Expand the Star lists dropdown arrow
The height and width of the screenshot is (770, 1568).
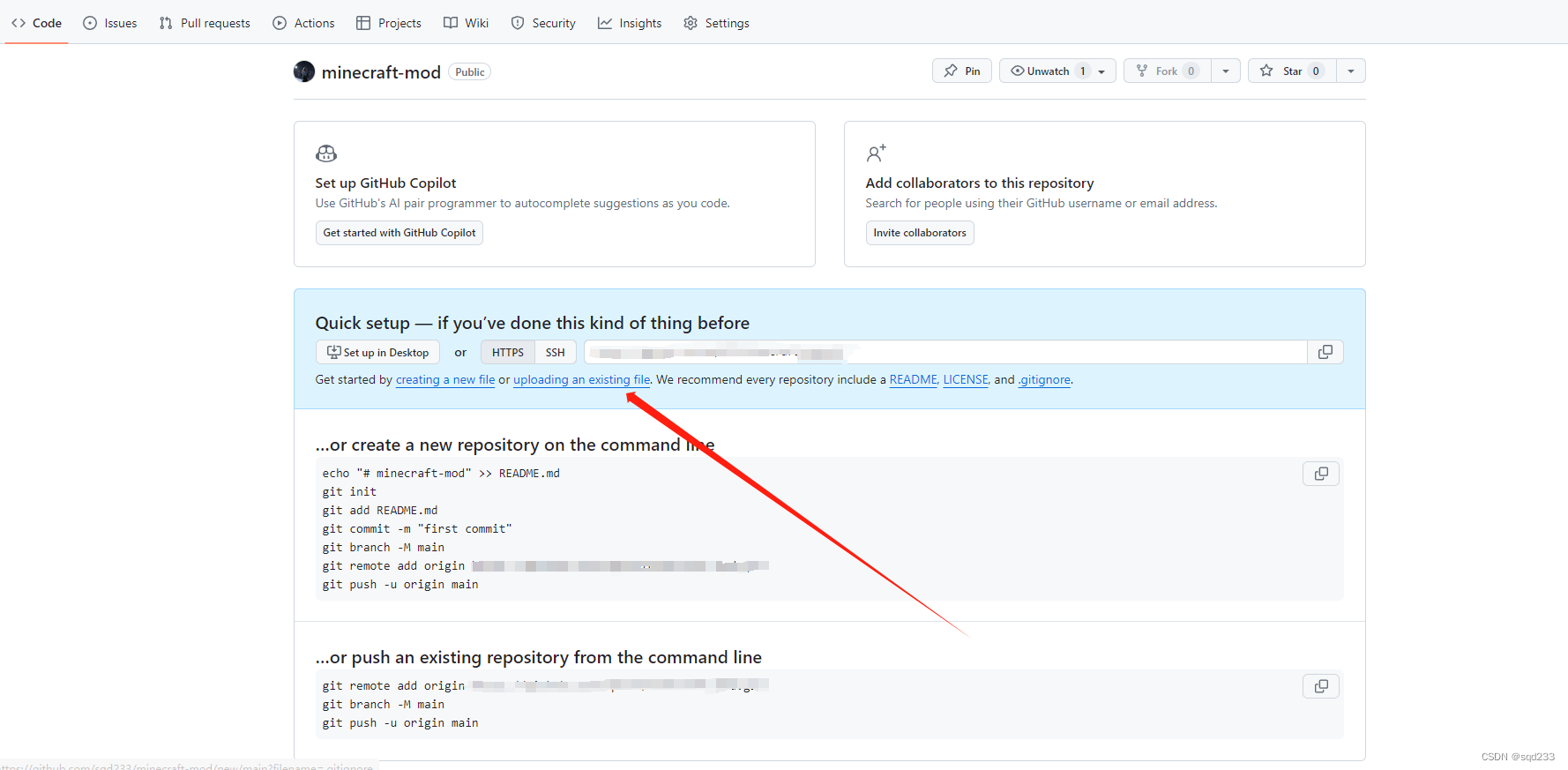[x=1351, y=71]
